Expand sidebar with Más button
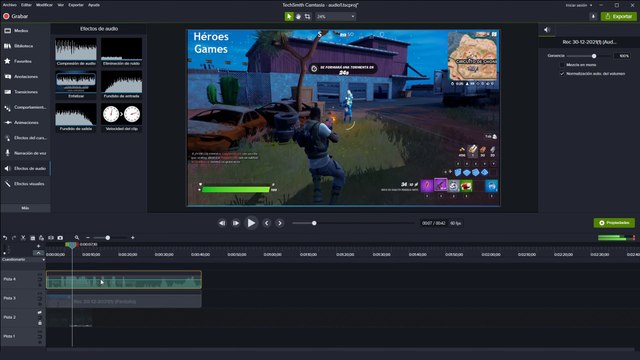 (x=25, y=208)
